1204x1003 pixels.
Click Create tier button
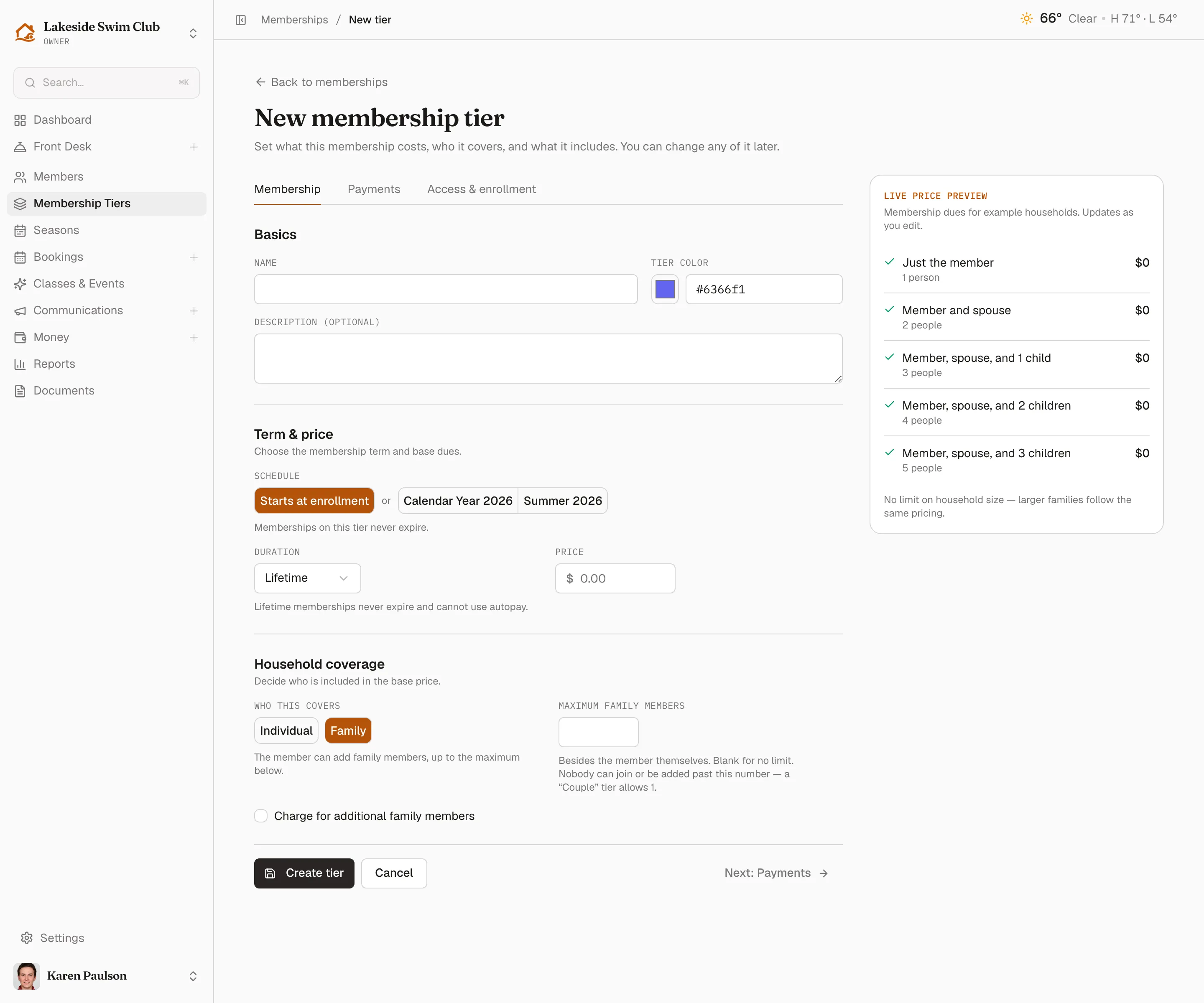click(304, 873)
